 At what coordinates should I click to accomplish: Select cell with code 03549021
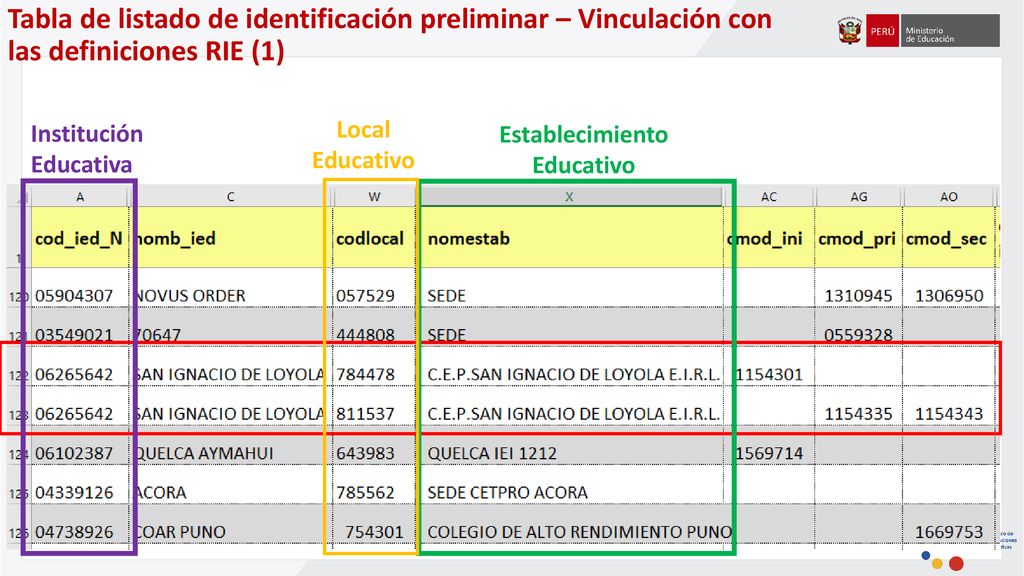pos(80,327)
